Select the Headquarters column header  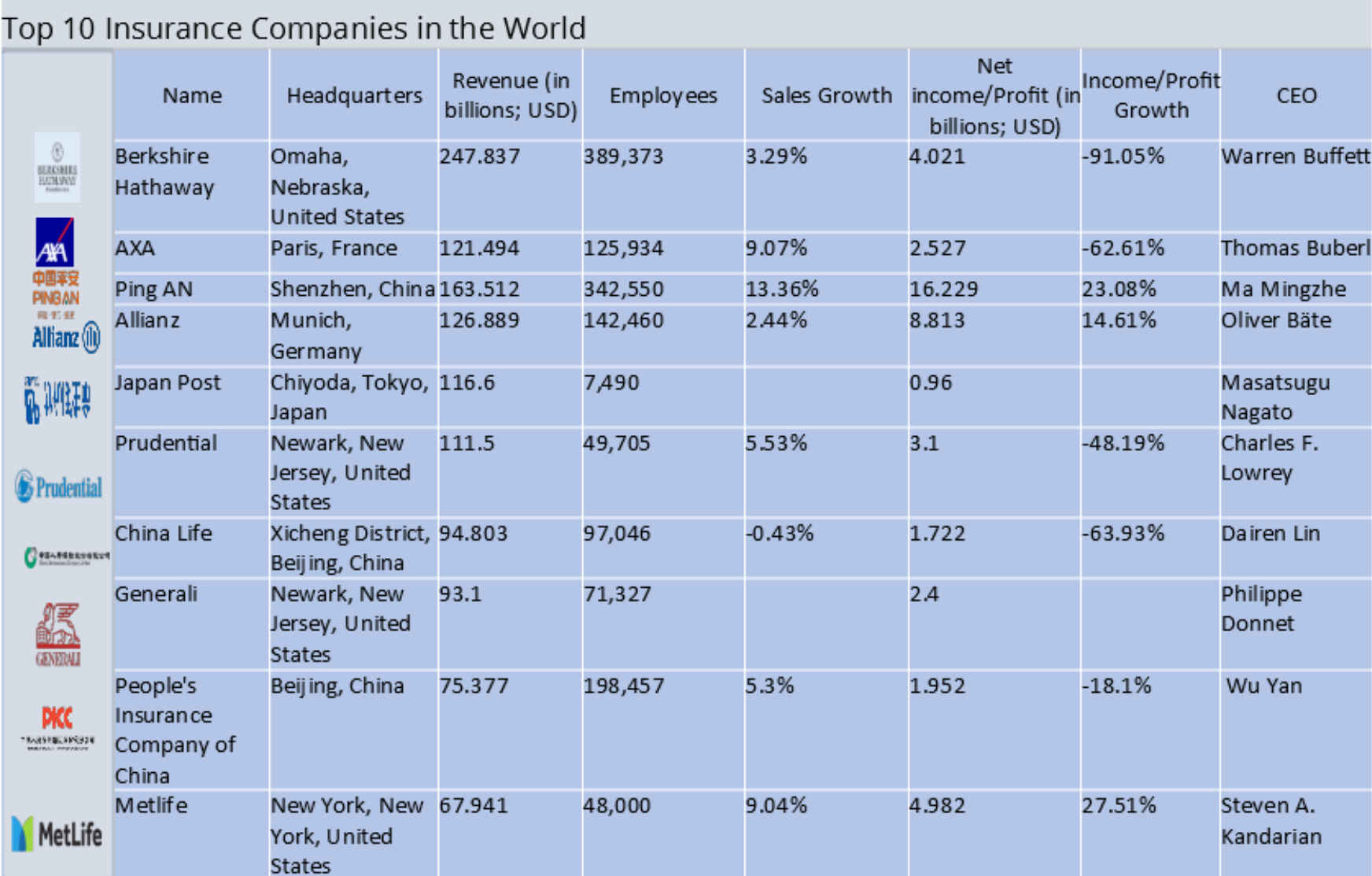click(352, 94)
